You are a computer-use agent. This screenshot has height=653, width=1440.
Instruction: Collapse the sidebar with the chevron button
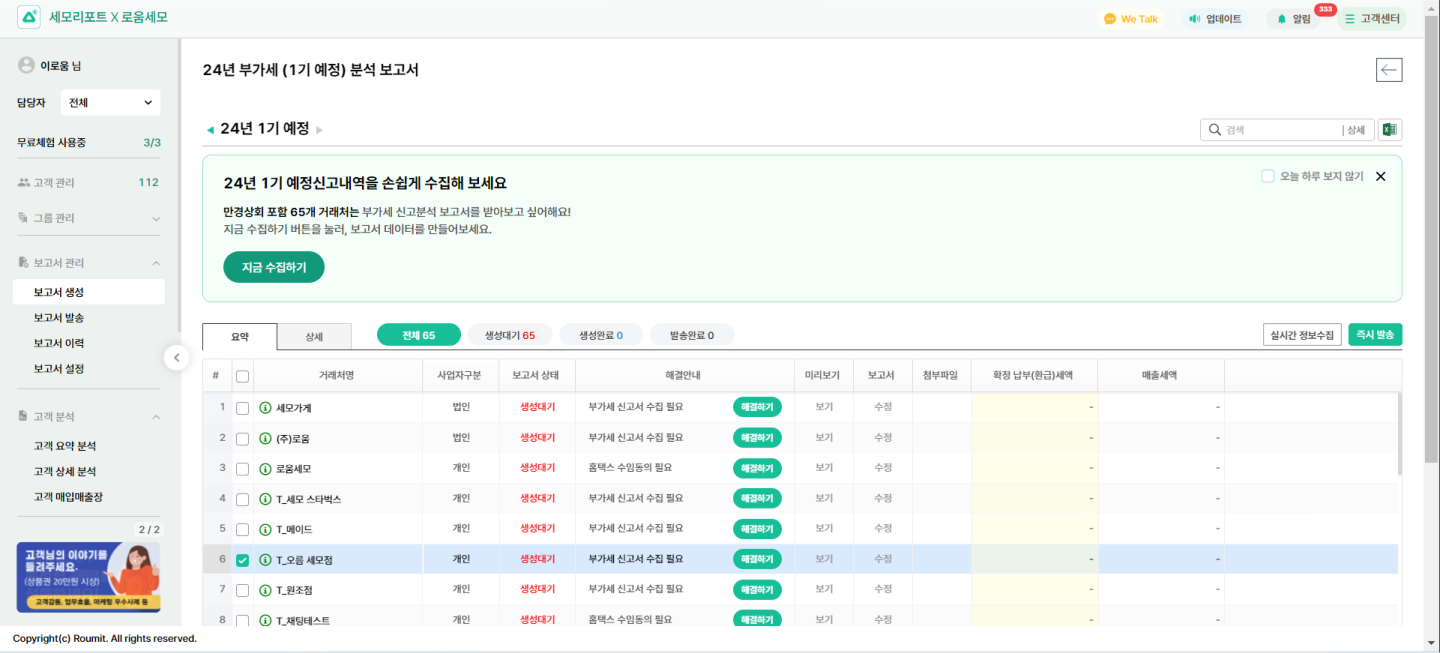[x=177, y=357]
